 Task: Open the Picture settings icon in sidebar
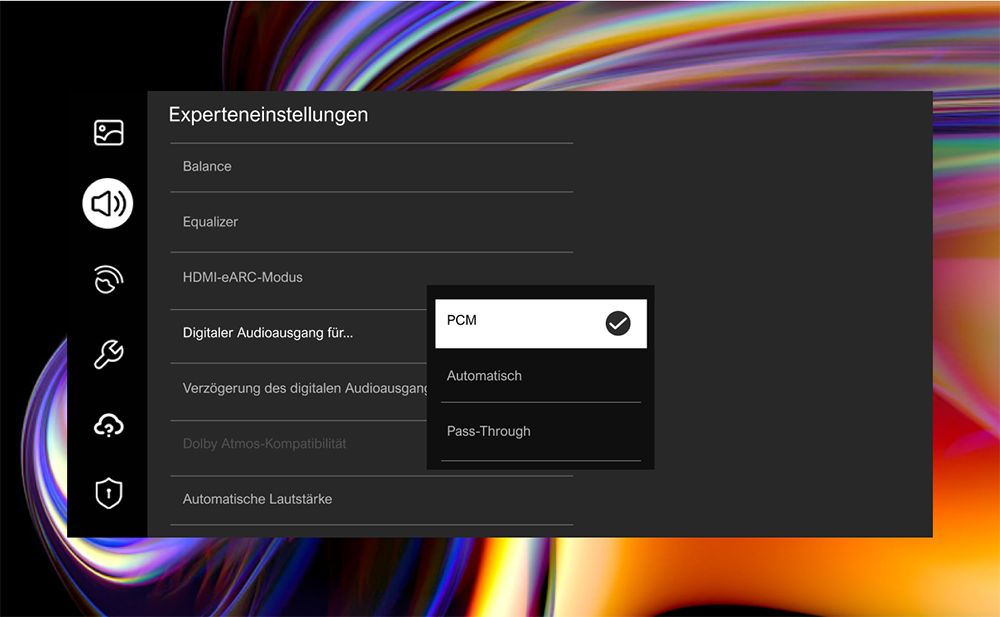click(108, 133)
